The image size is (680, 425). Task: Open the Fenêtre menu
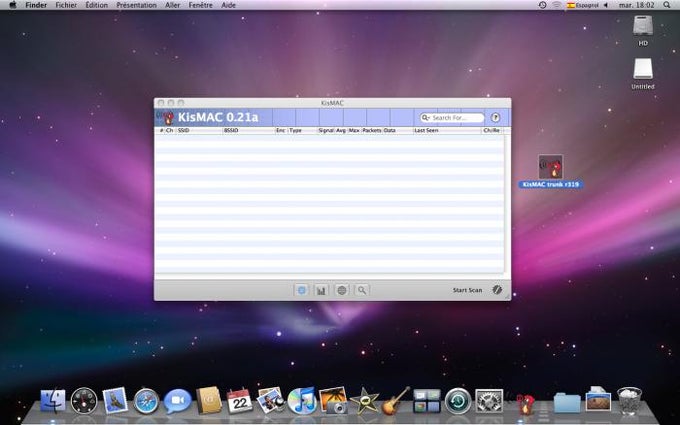point(201,5)
